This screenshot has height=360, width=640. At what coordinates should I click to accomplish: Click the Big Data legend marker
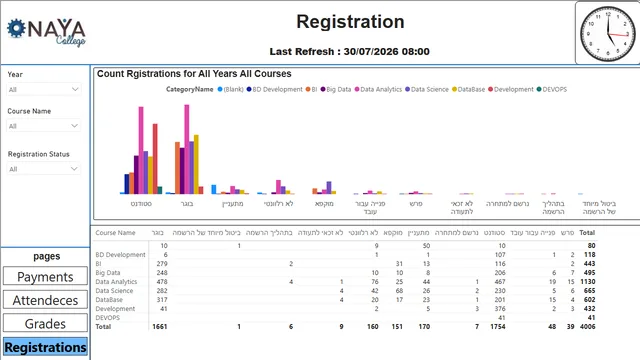click(323, 89)
